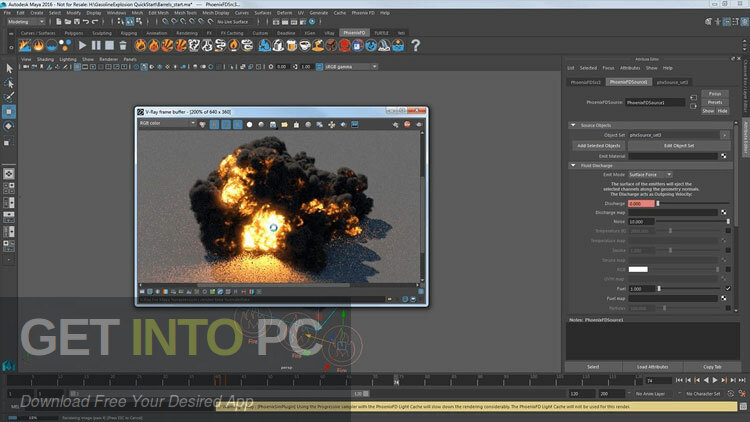Start simulation with the Phoenix play icon

click(x=82, y=45)
